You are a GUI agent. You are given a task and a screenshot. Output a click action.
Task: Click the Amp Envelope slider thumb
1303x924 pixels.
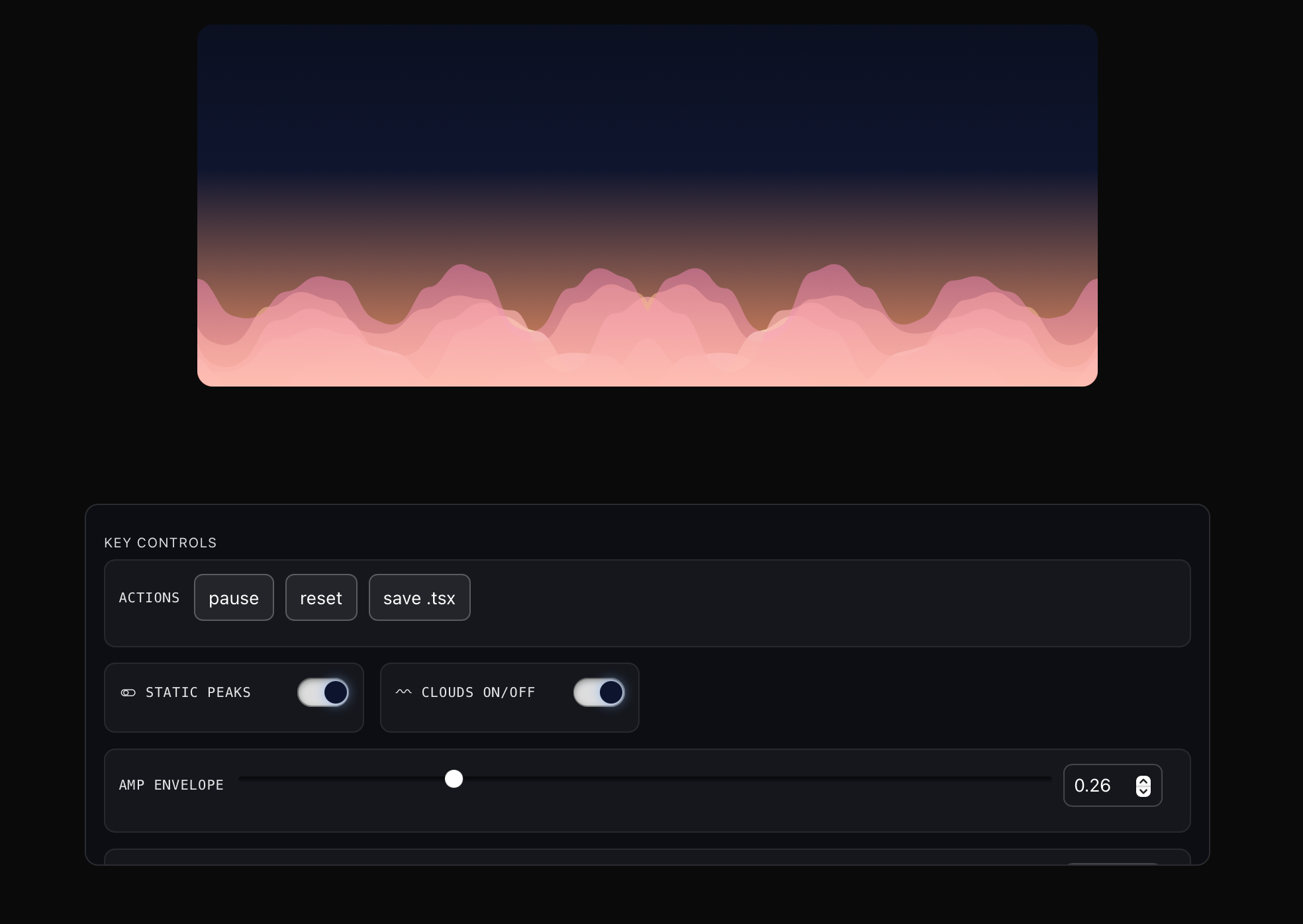[x=454, y=779]
